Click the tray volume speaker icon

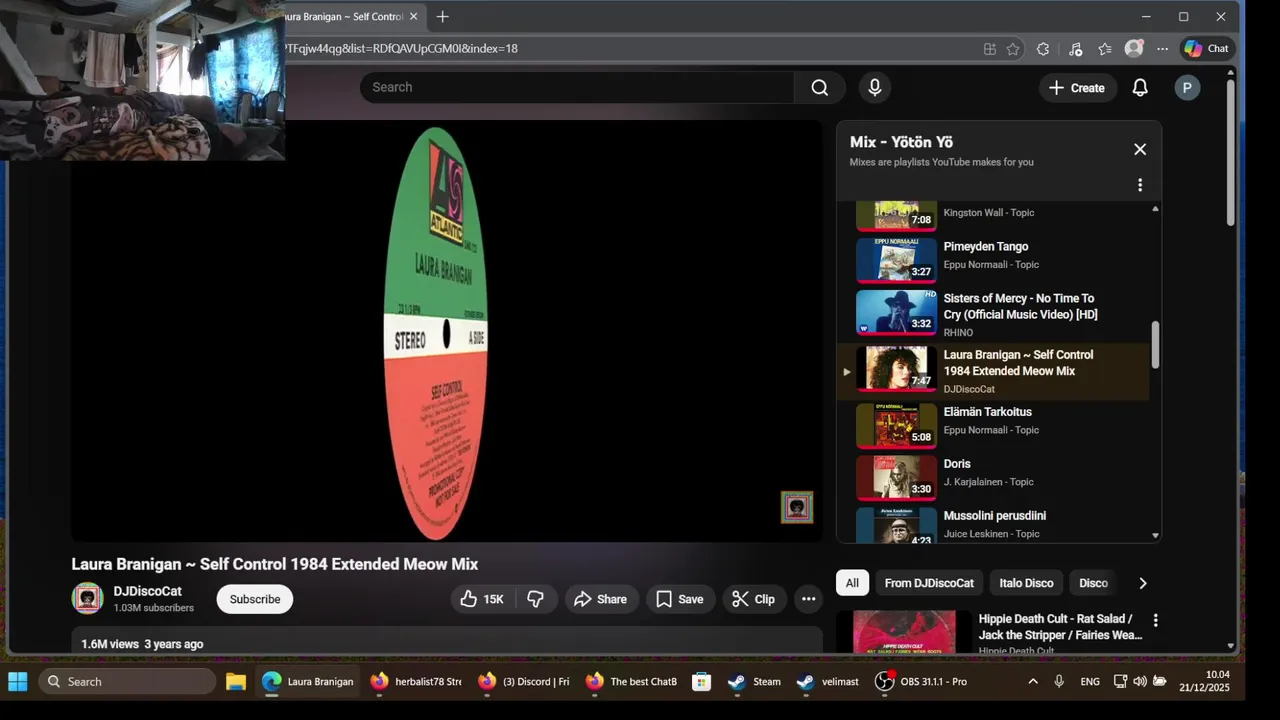1140,682
